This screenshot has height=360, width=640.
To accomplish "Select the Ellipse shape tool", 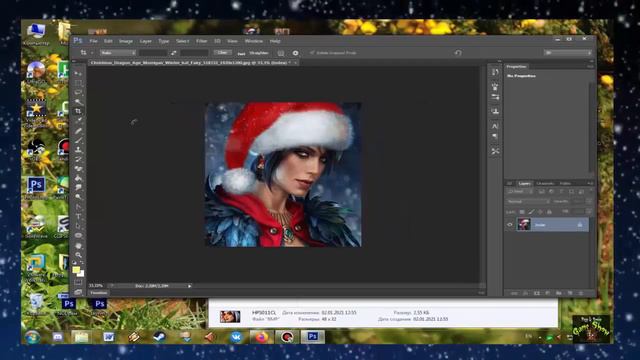I will pos(78,236).
